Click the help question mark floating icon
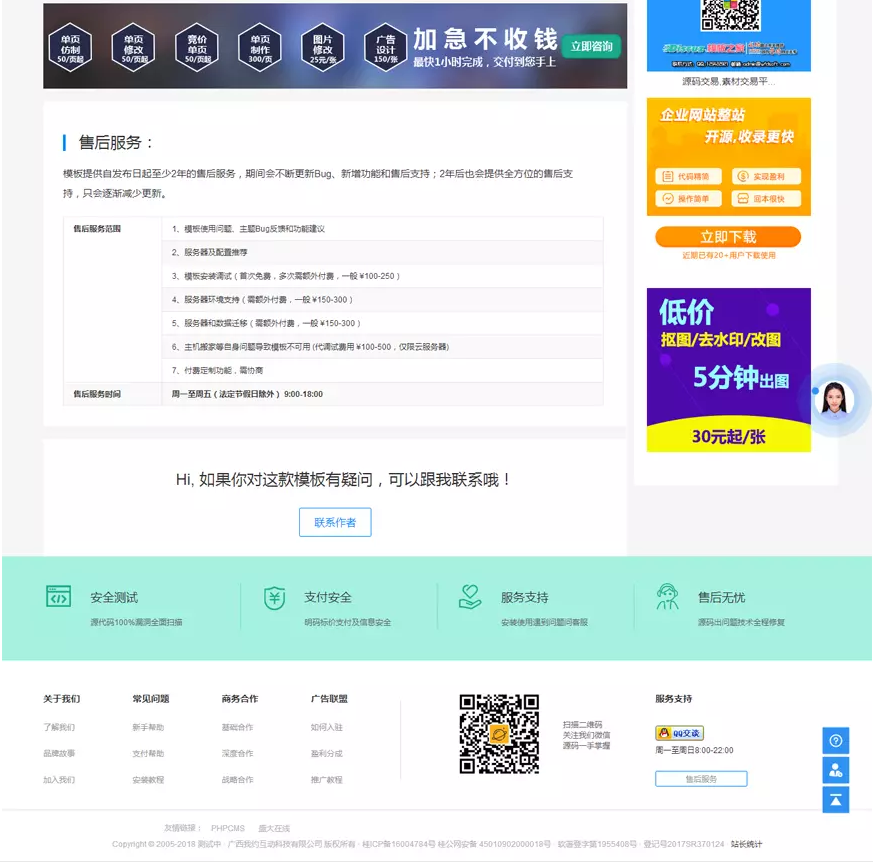Image resolution: width=873 pixels, height=862 pixels. [835, 741]
